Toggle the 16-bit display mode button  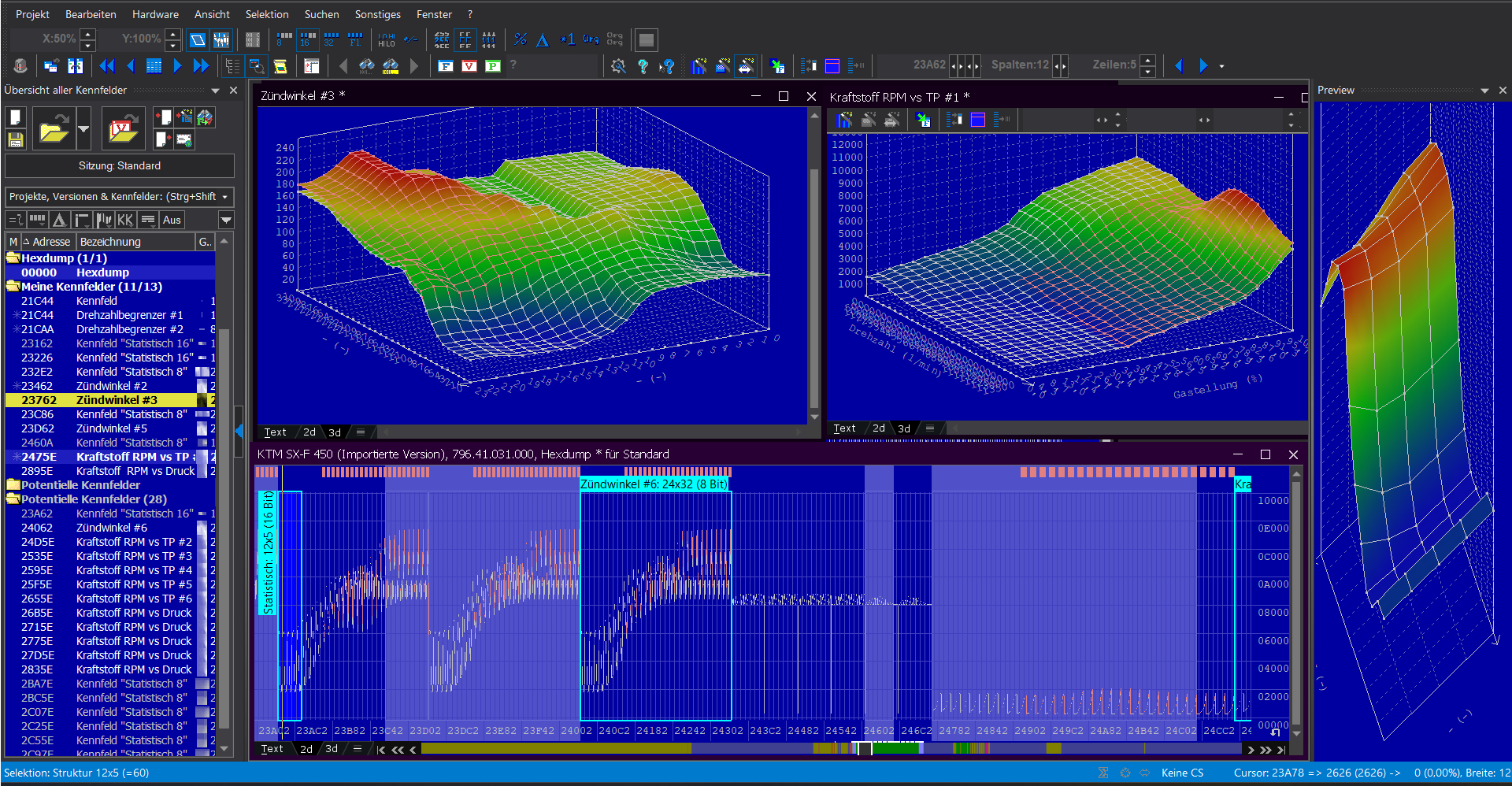click(308, 39)
